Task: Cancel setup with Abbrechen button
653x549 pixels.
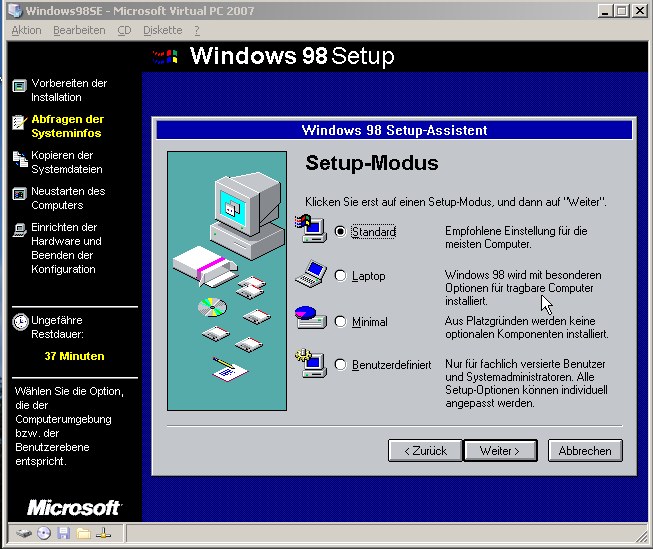Action: 585,451
